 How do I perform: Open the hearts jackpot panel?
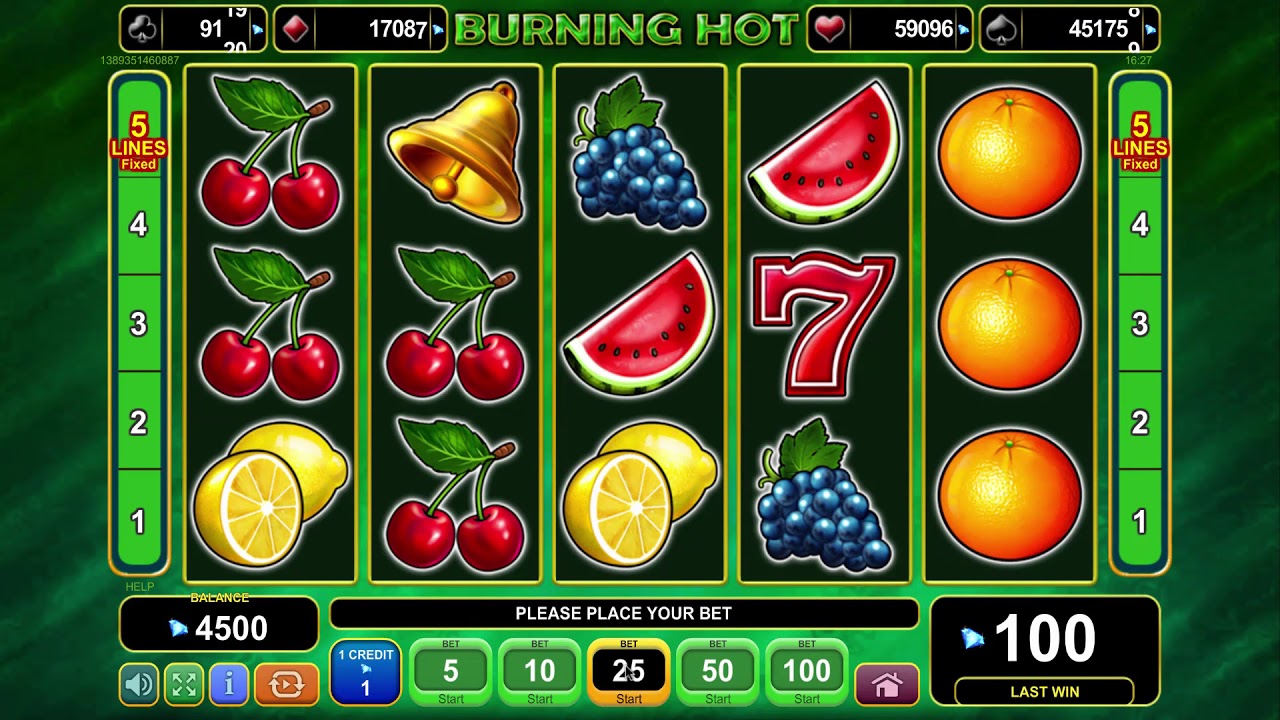(x=890, y=29)
